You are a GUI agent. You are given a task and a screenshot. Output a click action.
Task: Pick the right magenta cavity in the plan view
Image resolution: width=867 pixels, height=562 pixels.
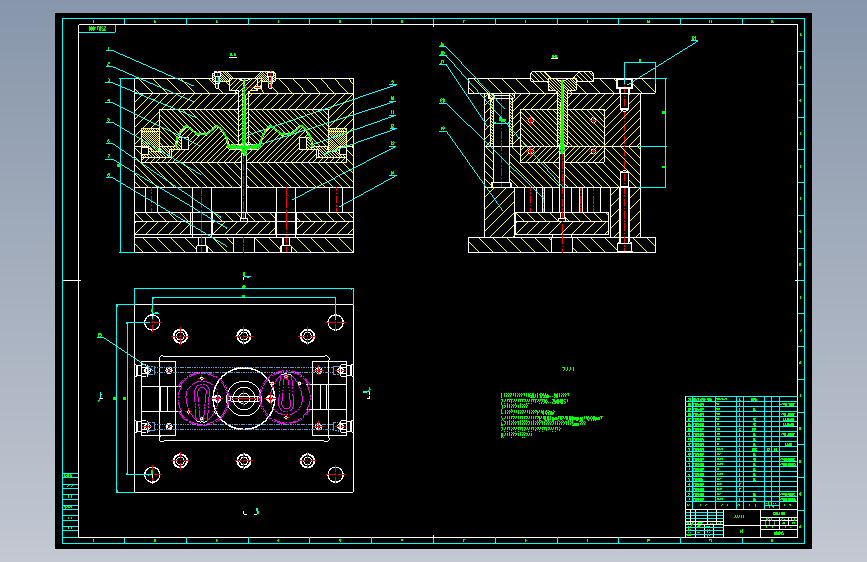pos(286,397)
